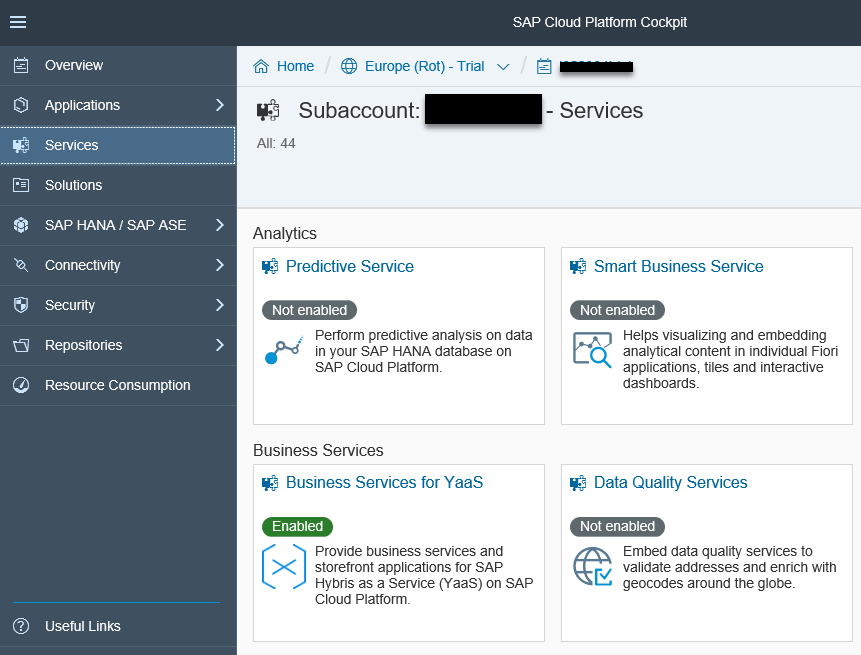Open the Europe (Rot) - Trial region dropdown
This screenshot has height=655, width=861.
pyautogui.click(x=504, y=66)
